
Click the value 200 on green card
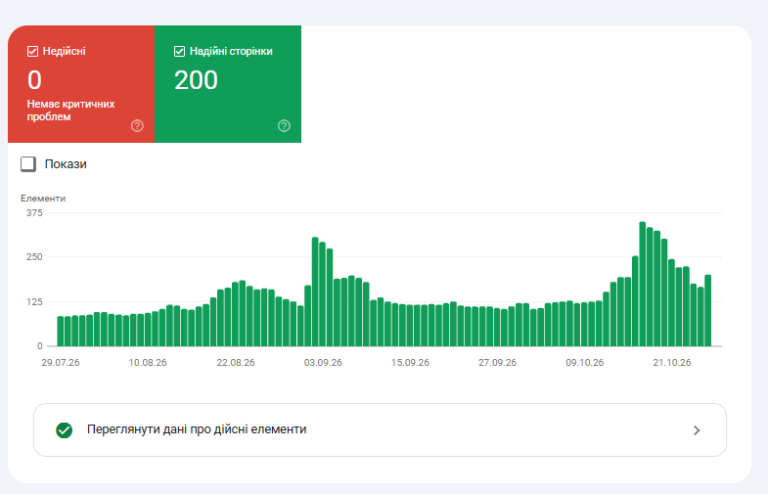click(196, 80)
